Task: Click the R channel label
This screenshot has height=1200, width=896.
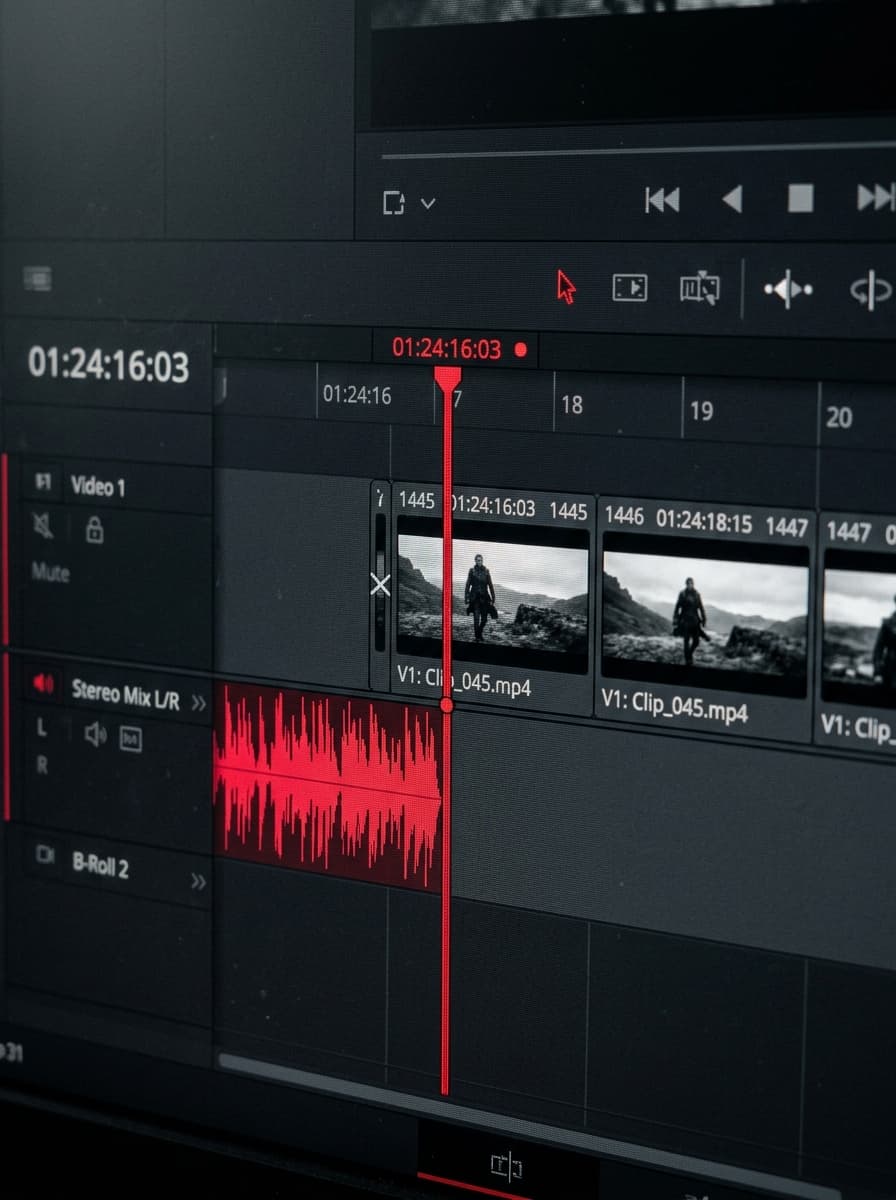Action: 42,764
